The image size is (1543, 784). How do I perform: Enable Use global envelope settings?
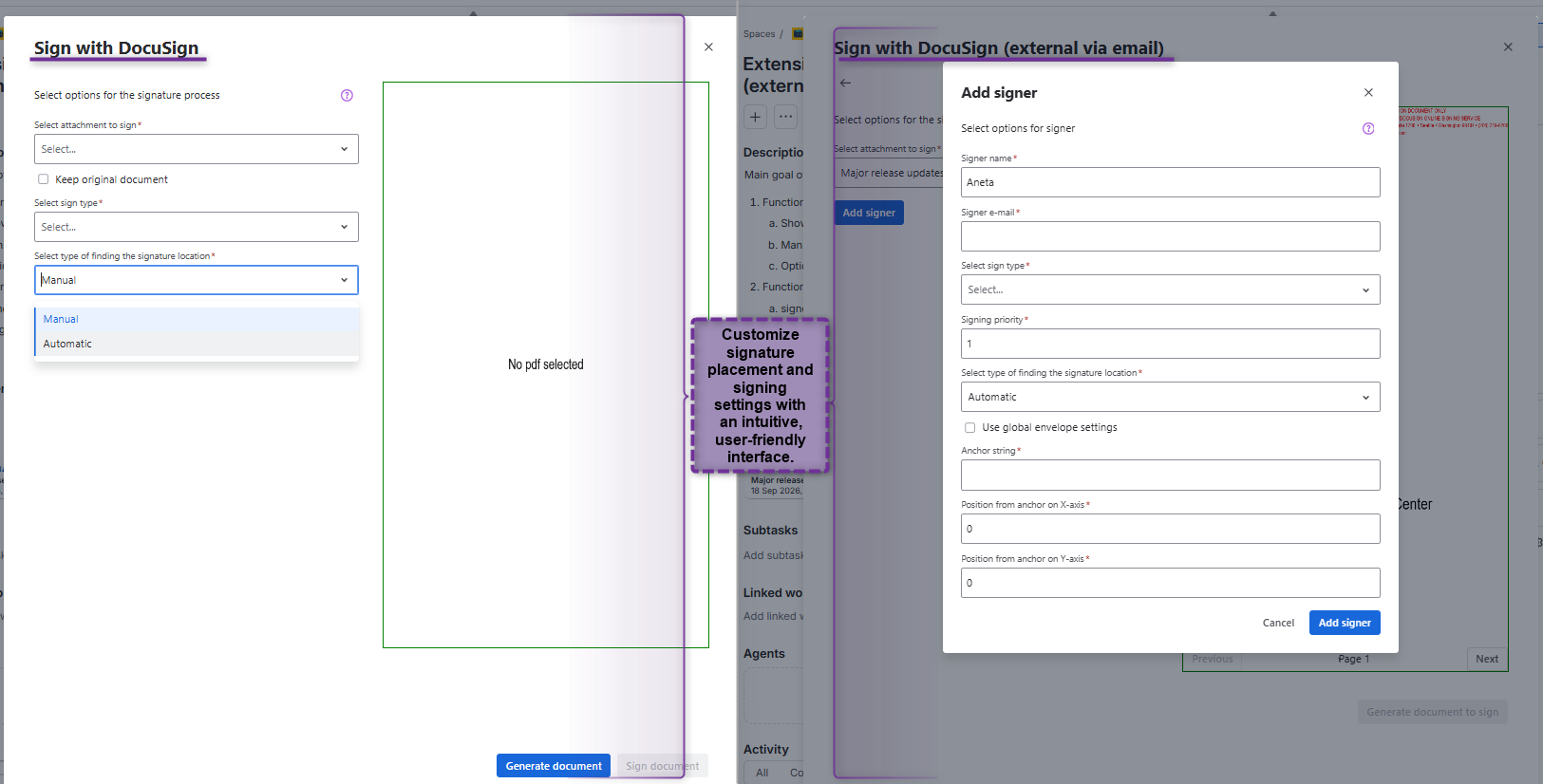[969, 427]
